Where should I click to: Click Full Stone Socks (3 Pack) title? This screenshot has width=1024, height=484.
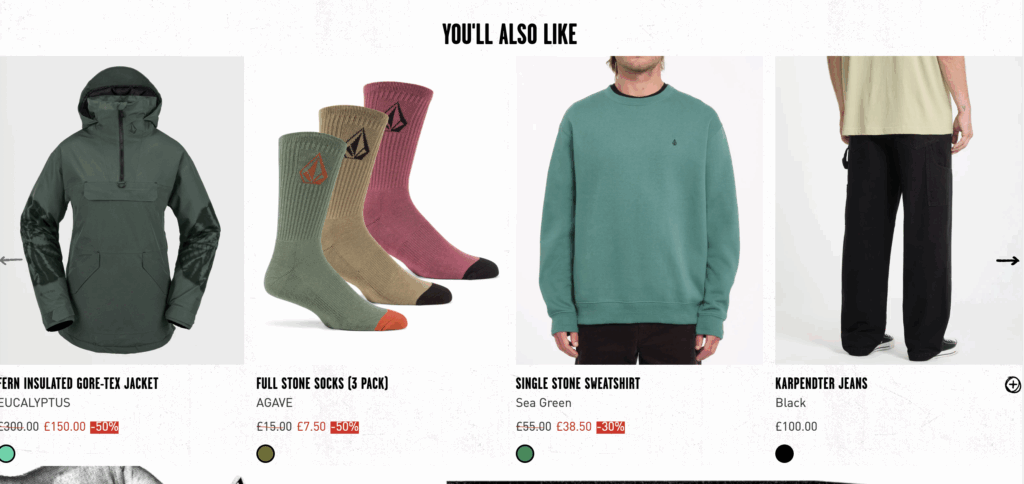(x=323, y=383)
